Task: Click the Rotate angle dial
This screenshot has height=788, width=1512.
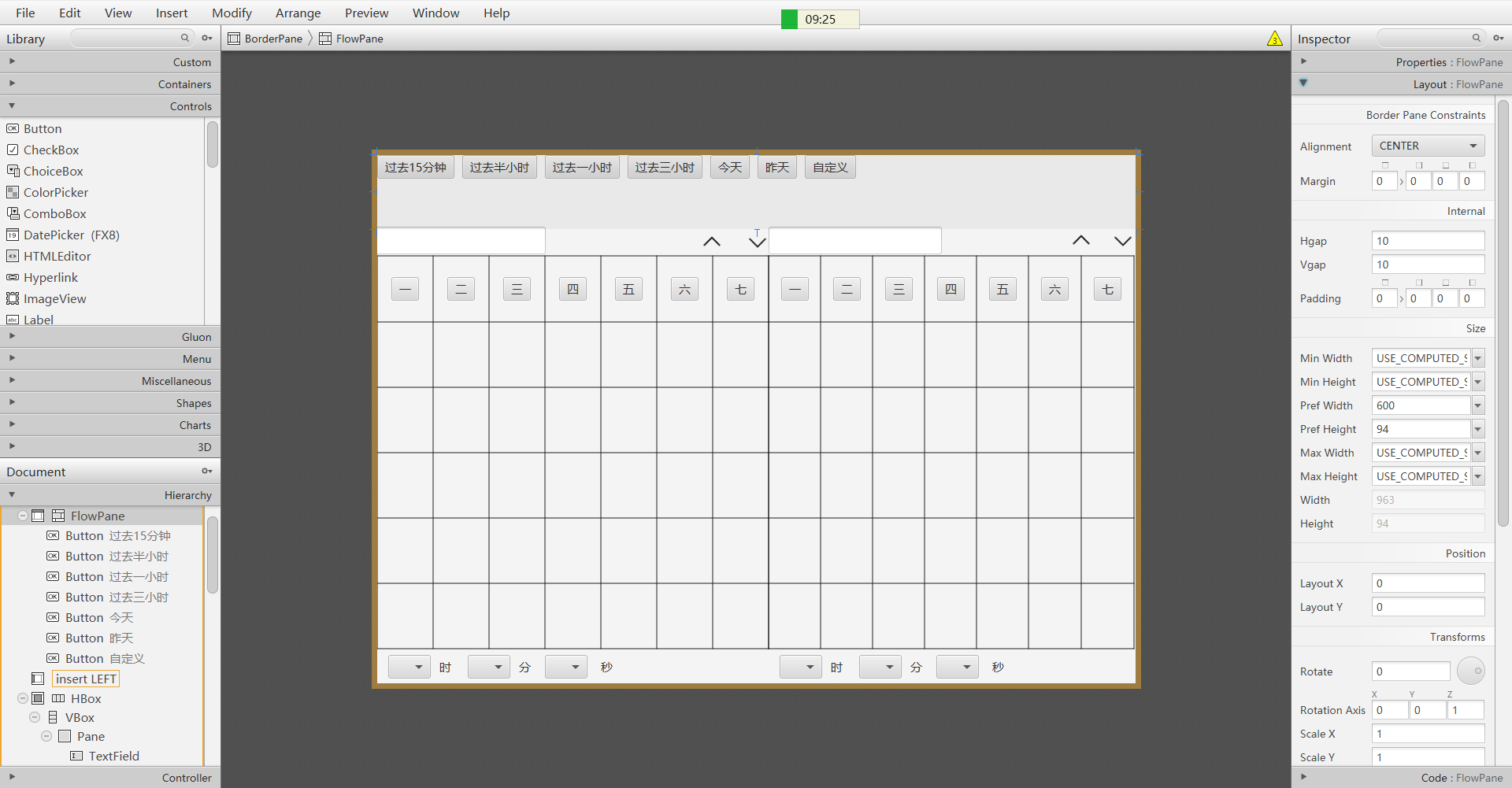Action: click(x=1471, y=671)
